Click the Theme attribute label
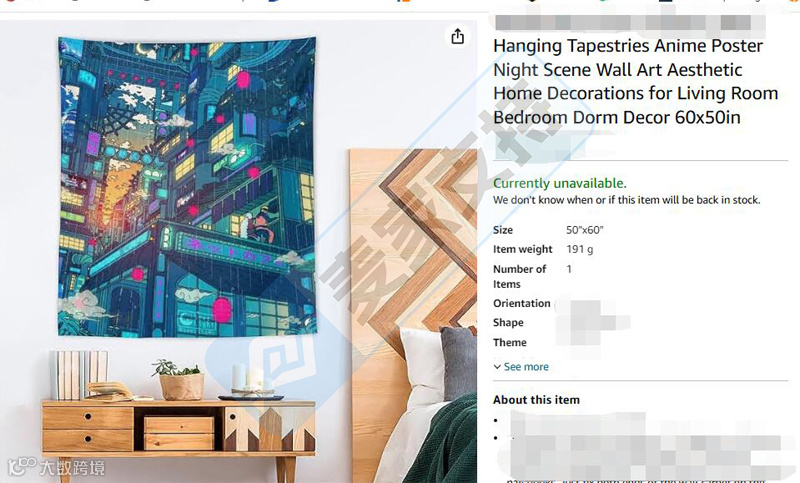This screenshot has width=800, height=483. 510,343
